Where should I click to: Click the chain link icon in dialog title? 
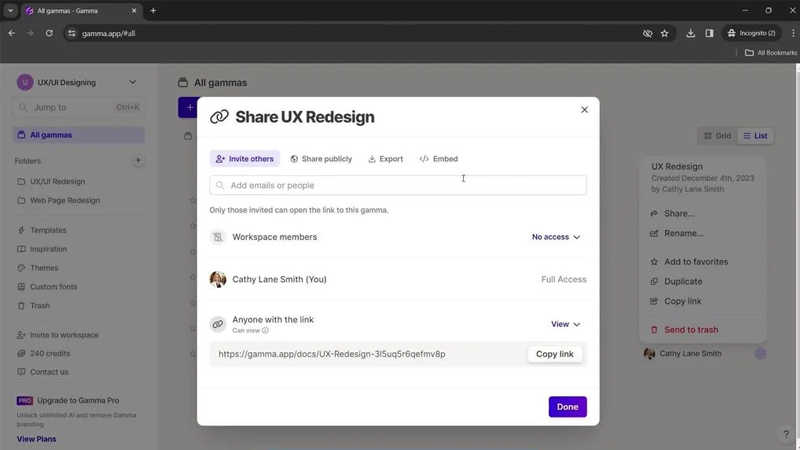pyautogui.click(x=219, y=117)
